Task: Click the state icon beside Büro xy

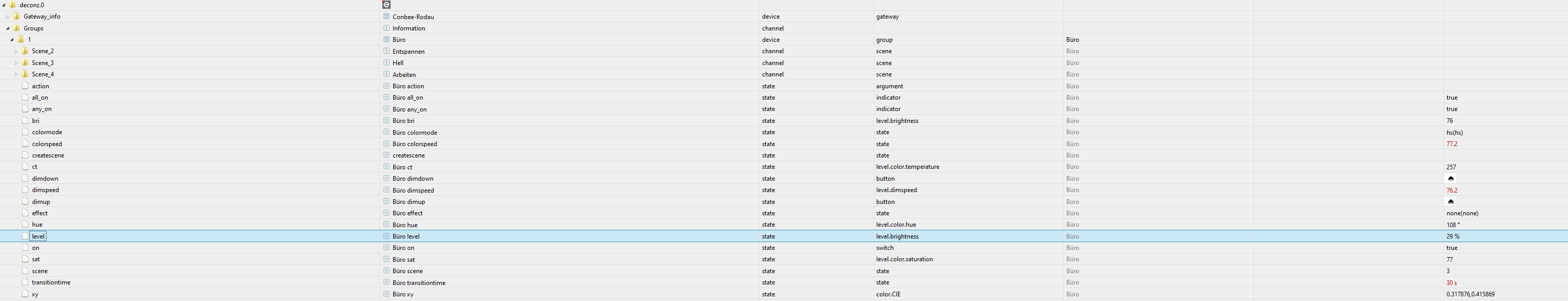Action: [386, 294]
